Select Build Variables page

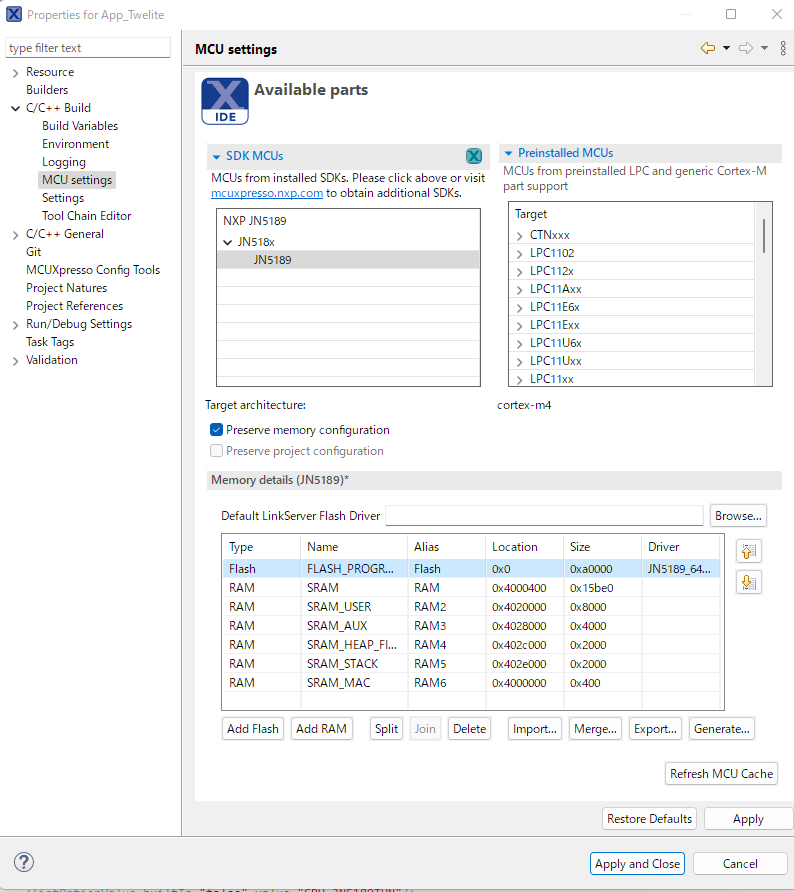(x=80, y=126)
